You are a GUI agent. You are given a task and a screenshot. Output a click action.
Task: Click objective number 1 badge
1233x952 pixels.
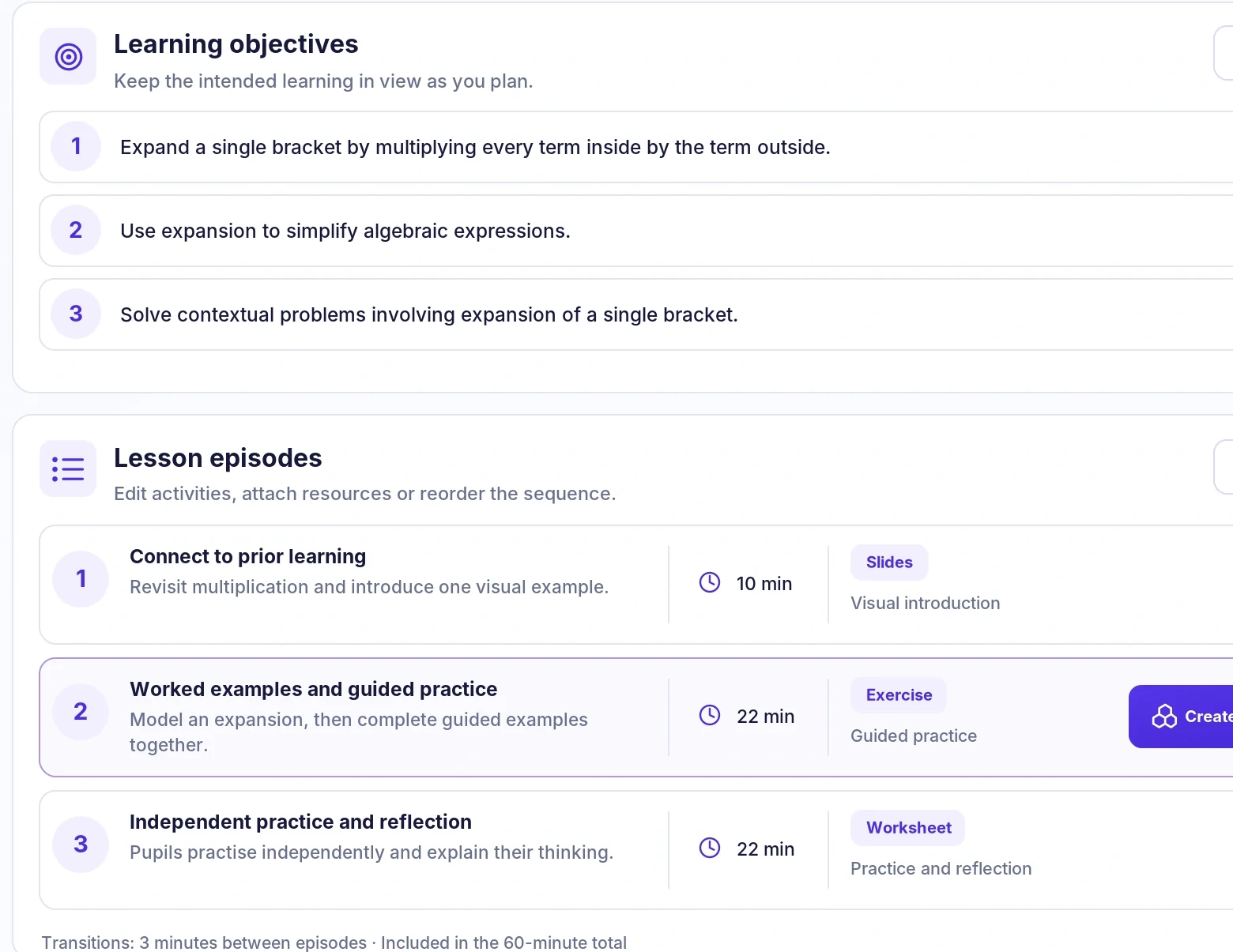point(76,146)
